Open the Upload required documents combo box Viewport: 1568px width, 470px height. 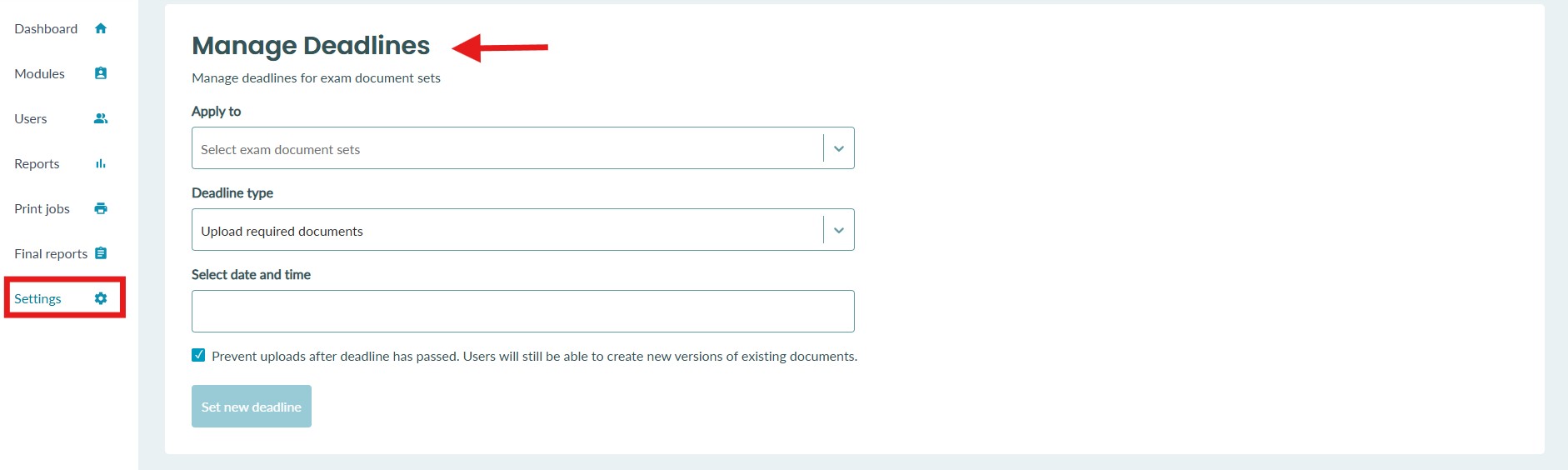click(523, 230)
